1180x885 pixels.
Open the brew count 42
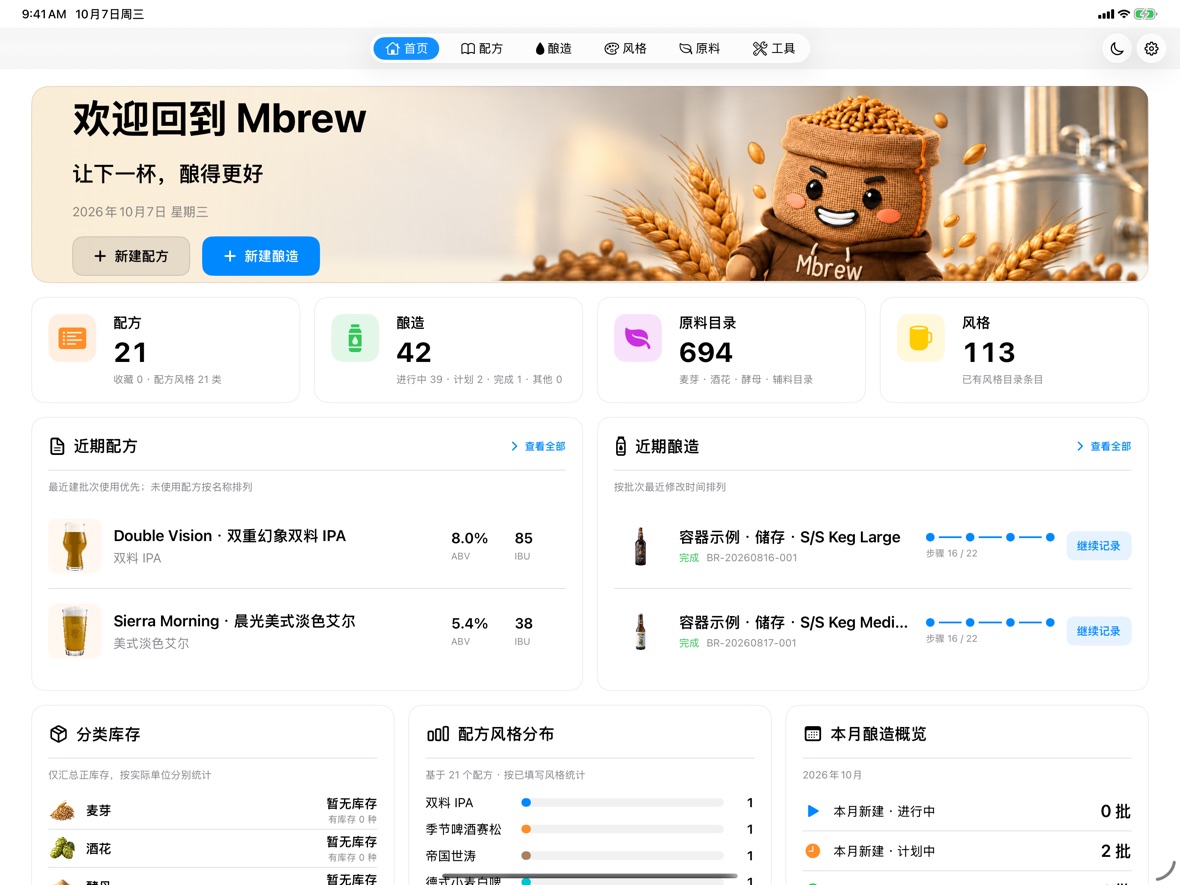pyautogui.click(x=414, y=352)
